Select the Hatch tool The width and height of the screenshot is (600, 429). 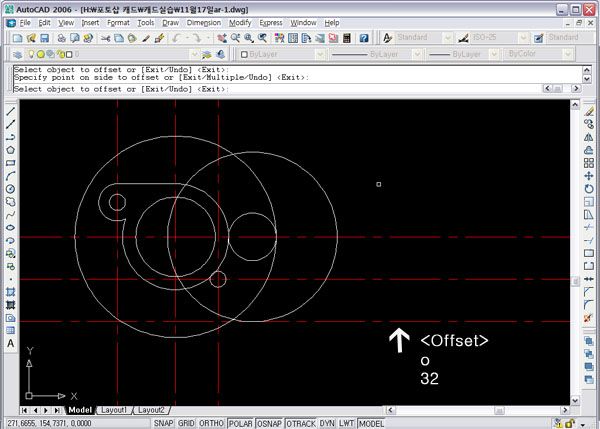pos(10,292)
